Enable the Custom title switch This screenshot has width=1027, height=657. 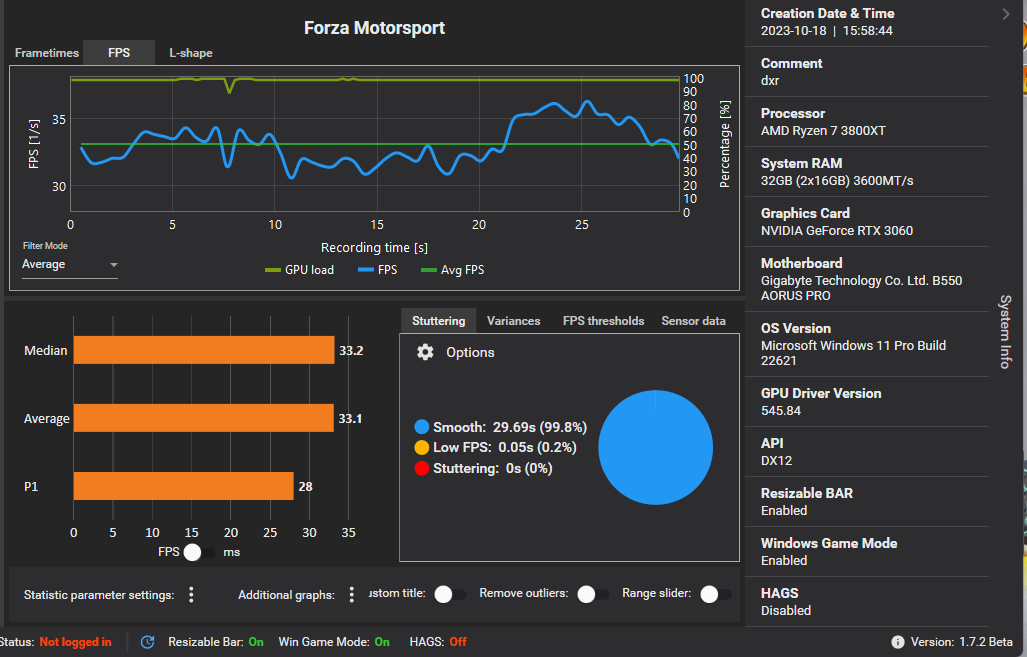[450, 594]
